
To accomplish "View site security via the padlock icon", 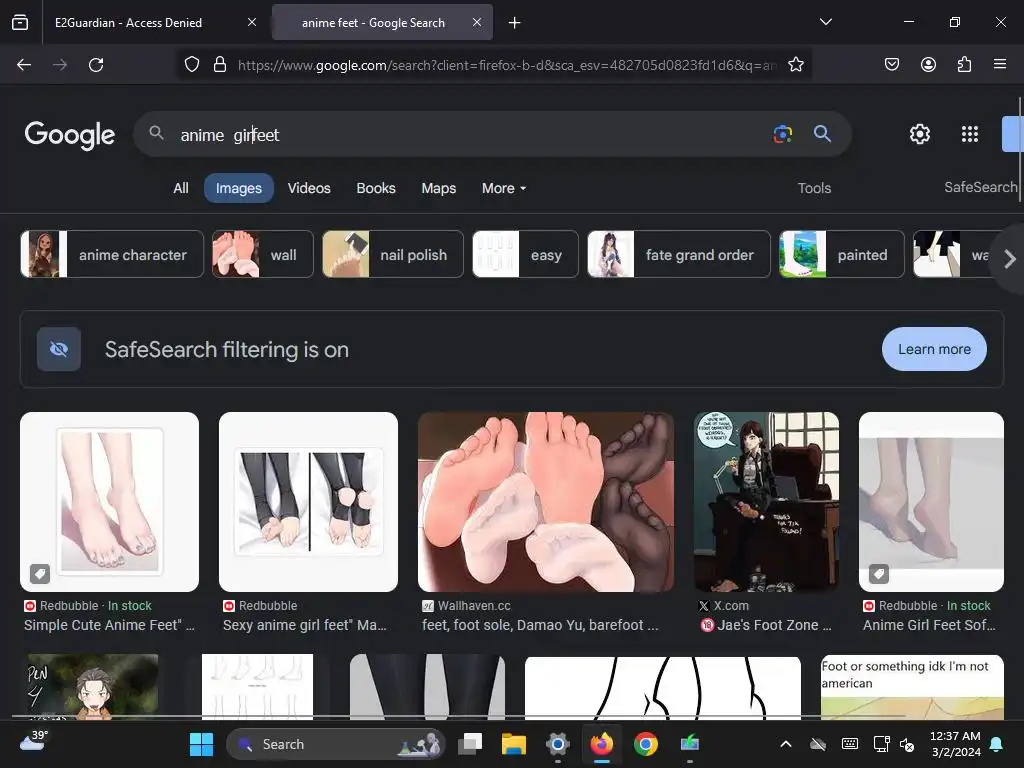I will 220,65.
